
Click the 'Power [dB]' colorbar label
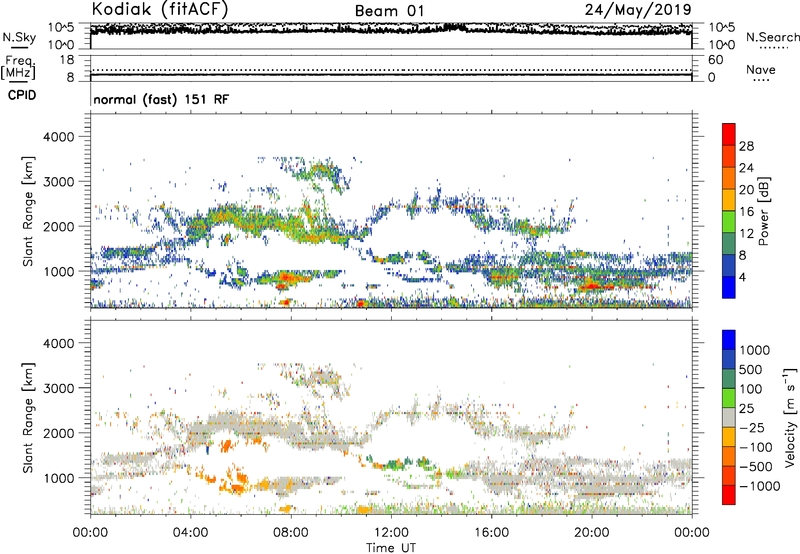click(764, 211)
